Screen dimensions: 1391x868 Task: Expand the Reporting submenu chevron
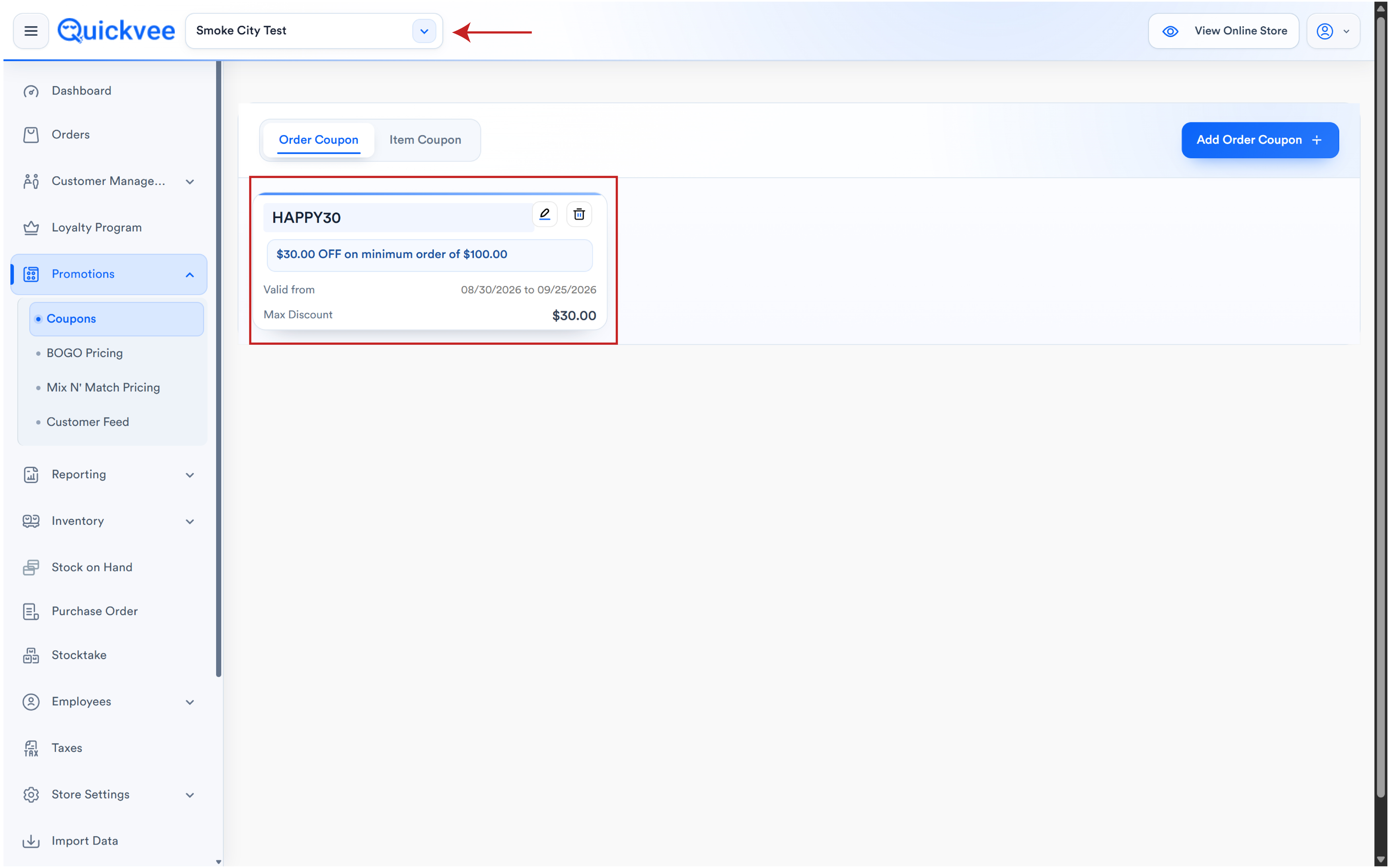coord(190,475)
